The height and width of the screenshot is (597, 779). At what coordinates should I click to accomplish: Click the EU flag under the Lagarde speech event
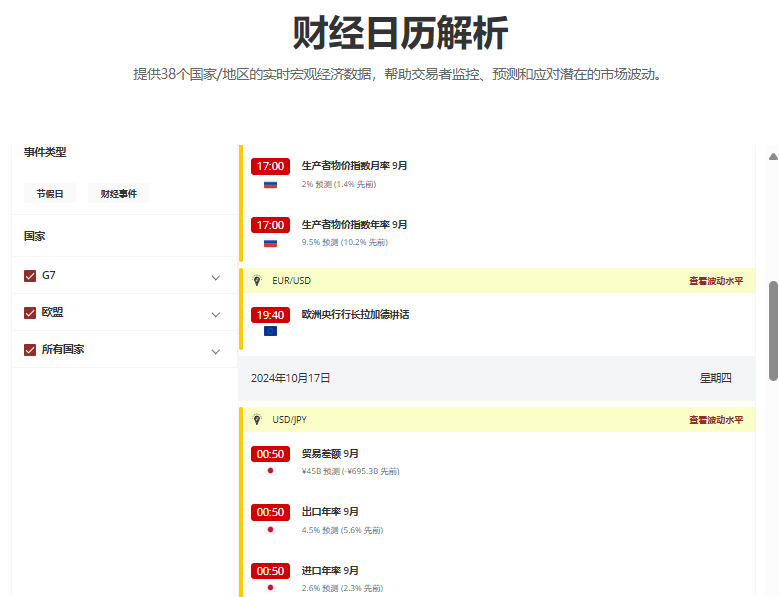click(x=270, y=331)
